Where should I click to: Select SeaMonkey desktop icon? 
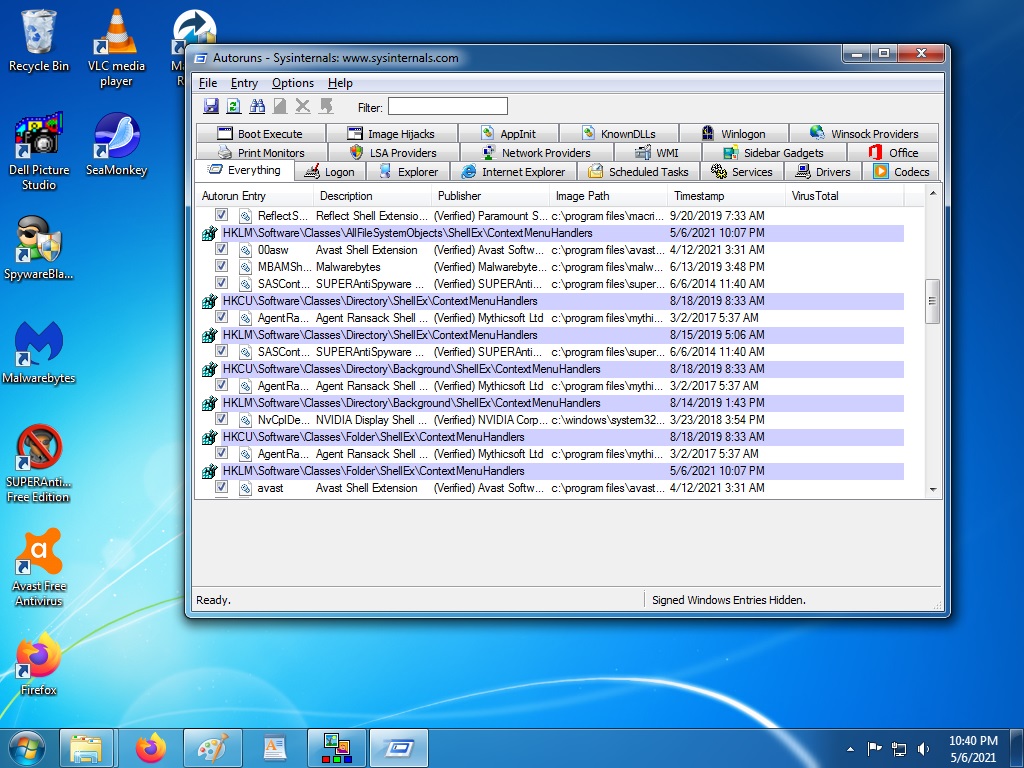[116, 144]
